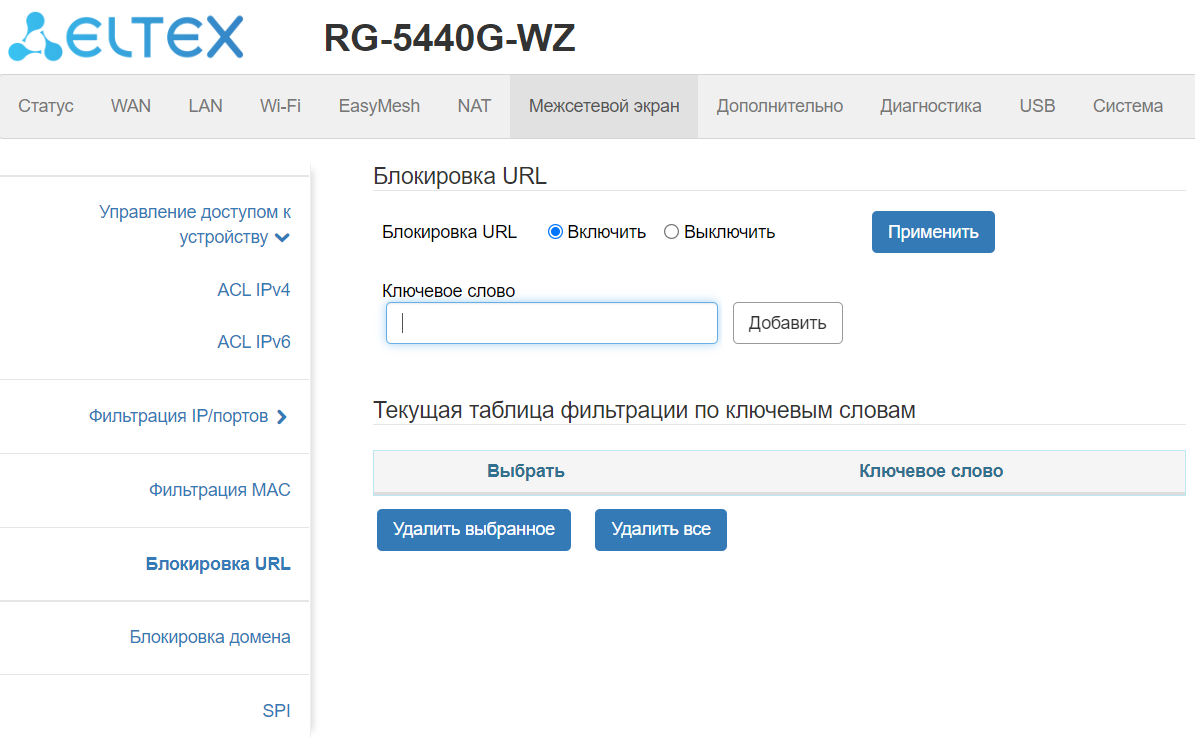Focus the Ключевое слово input field
This screenshot has height=737, width=1195.
pos(552,323)
